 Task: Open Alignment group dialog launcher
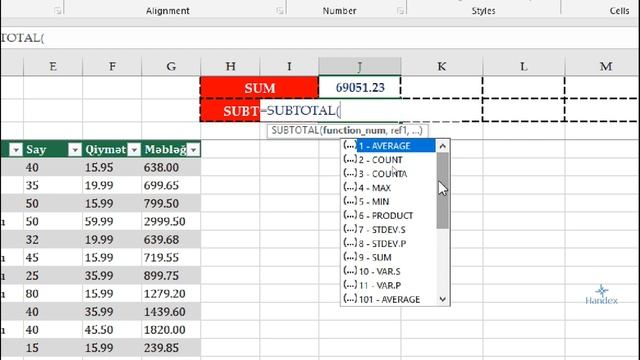click(280, 11)
